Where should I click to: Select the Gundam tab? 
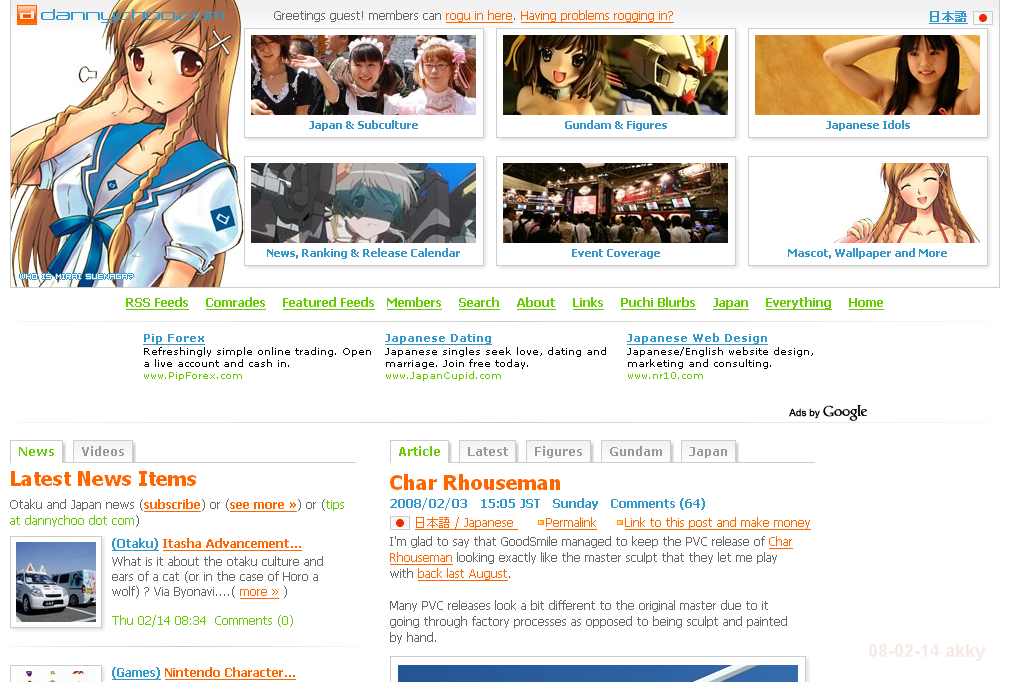[x=636, y=452]
